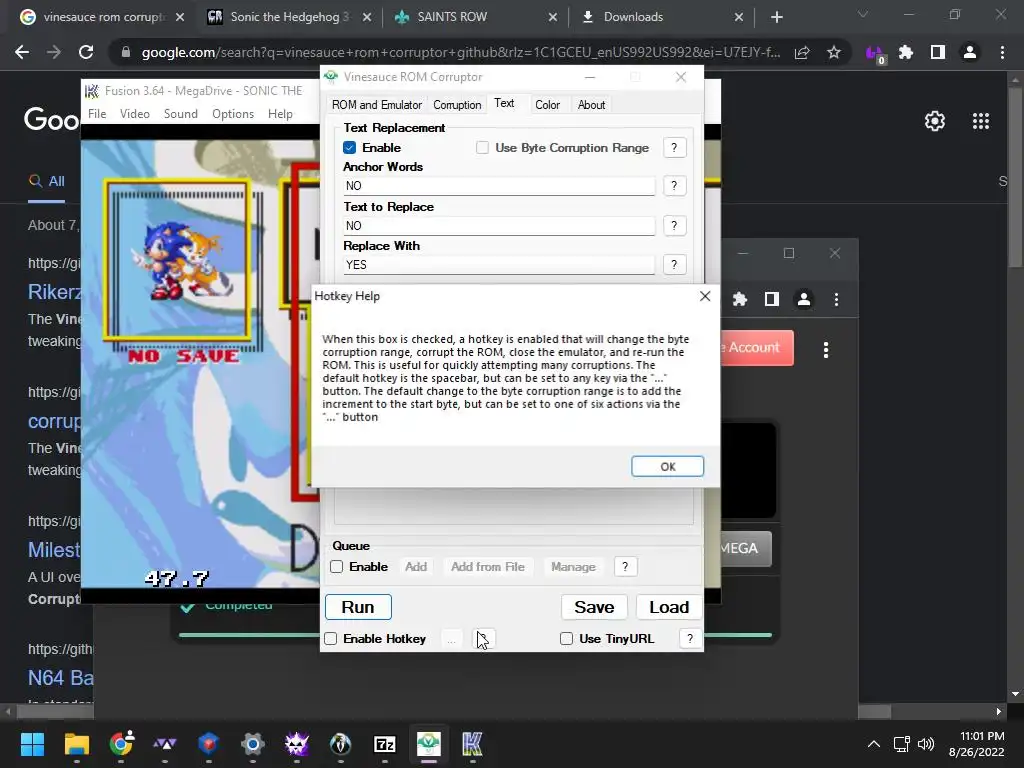Image resolution: width=1024 pixels, height=768 pixels.
Task: Open Google search settings gear
Action: coord(935,121)
